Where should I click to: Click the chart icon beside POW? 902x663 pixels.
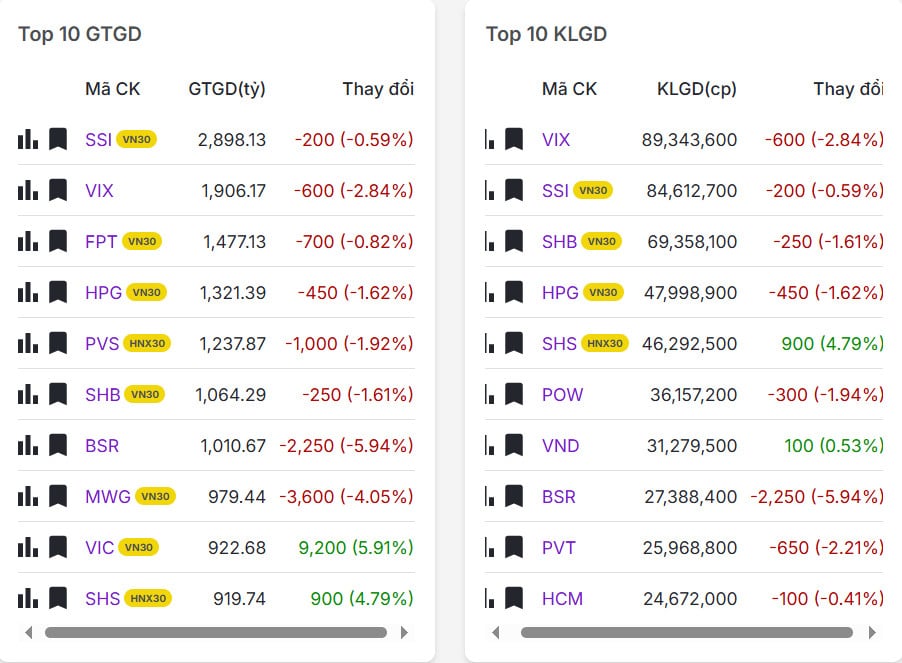pyautogui.click(x=489, y=394)
